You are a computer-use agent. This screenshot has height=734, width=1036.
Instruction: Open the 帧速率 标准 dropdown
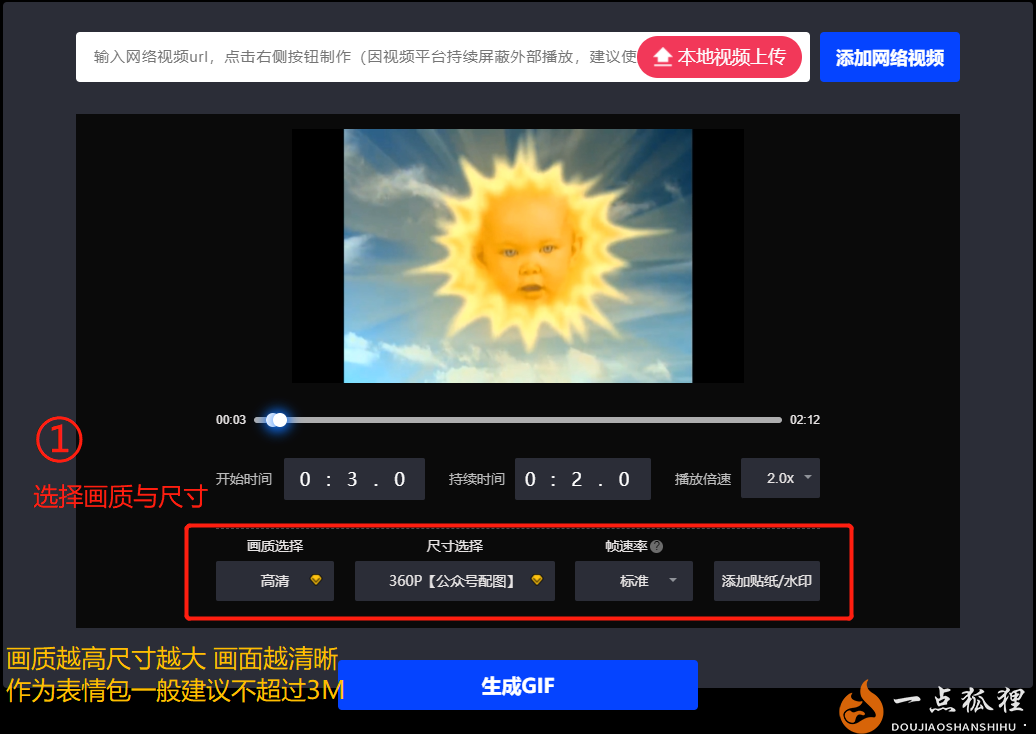(634, 581)
